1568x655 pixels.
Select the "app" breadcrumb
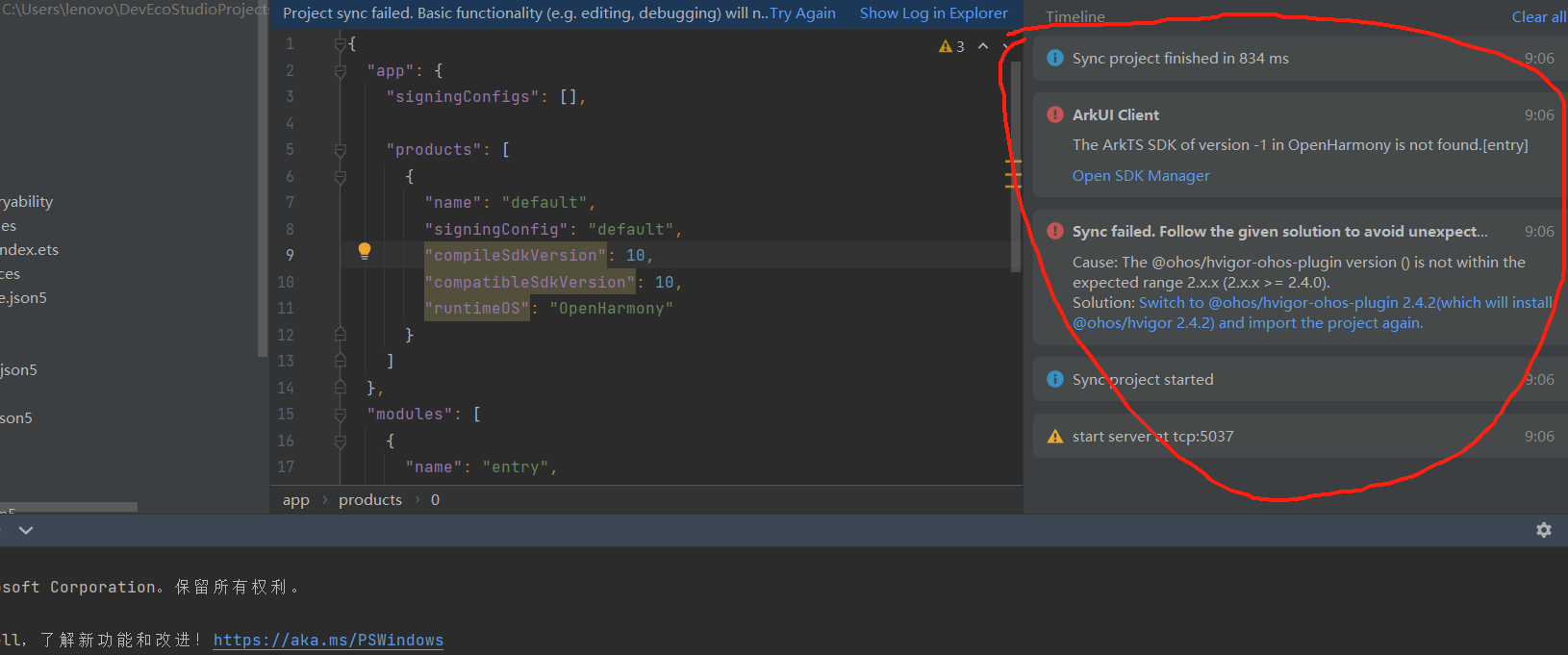click(x=296, y=500)
